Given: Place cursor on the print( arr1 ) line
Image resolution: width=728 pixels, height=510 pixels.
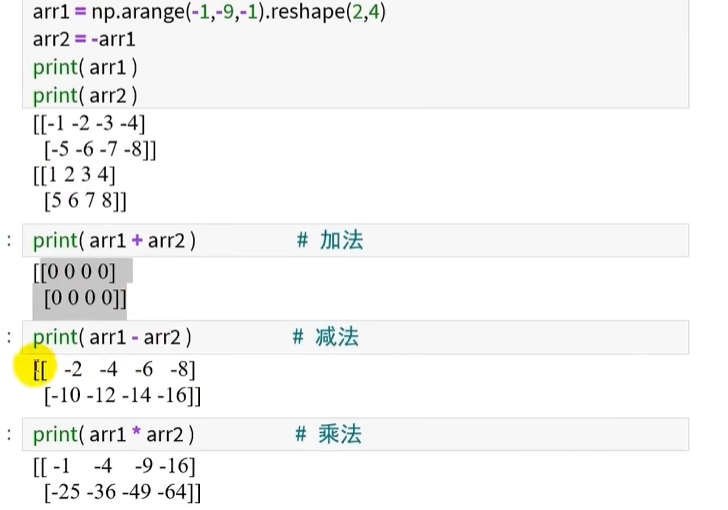Looking at the screenshot, I should pyautogui.click(x=85, y=67).
